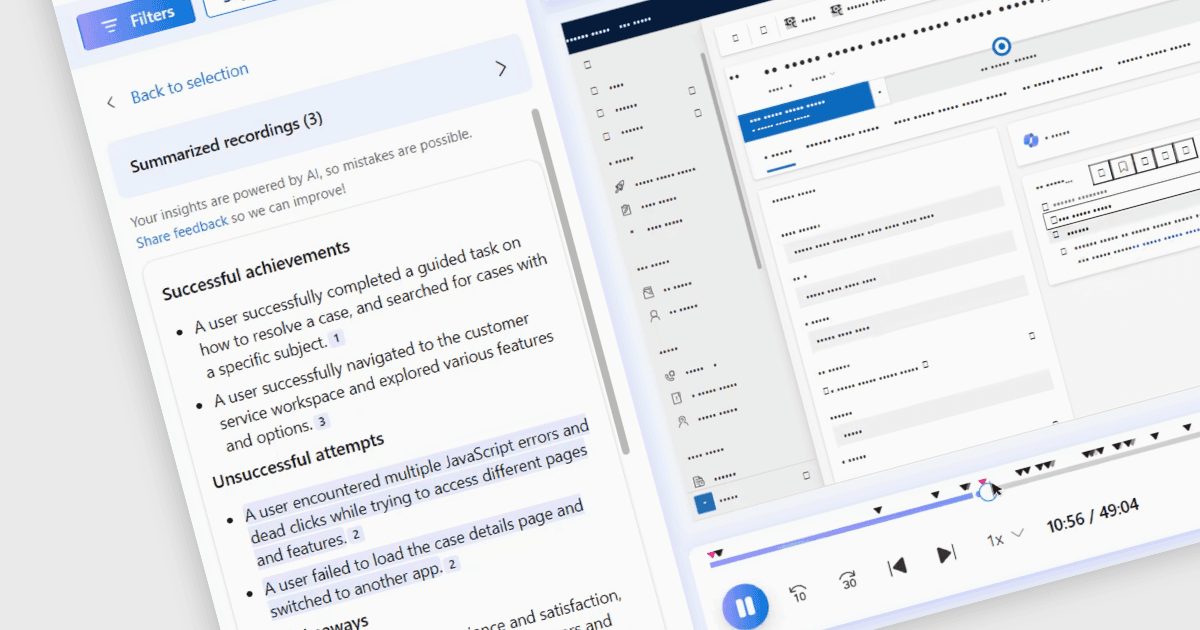1200x630 pixels.
Task: Select the pink marker above the playhead
Action: [x=983, y=482]
